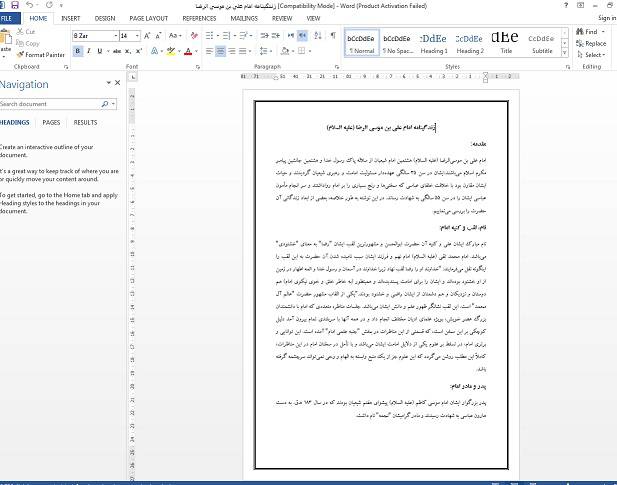Apply strikethrough with the abc icon
This screenshot has width=617, height=485.
click(117, 51)
